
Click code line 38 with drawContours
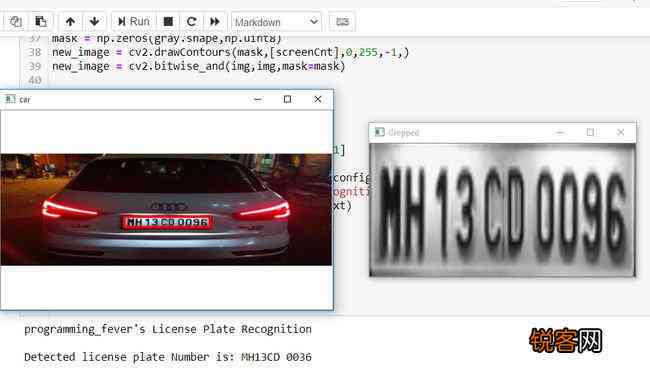click(230, 52)
